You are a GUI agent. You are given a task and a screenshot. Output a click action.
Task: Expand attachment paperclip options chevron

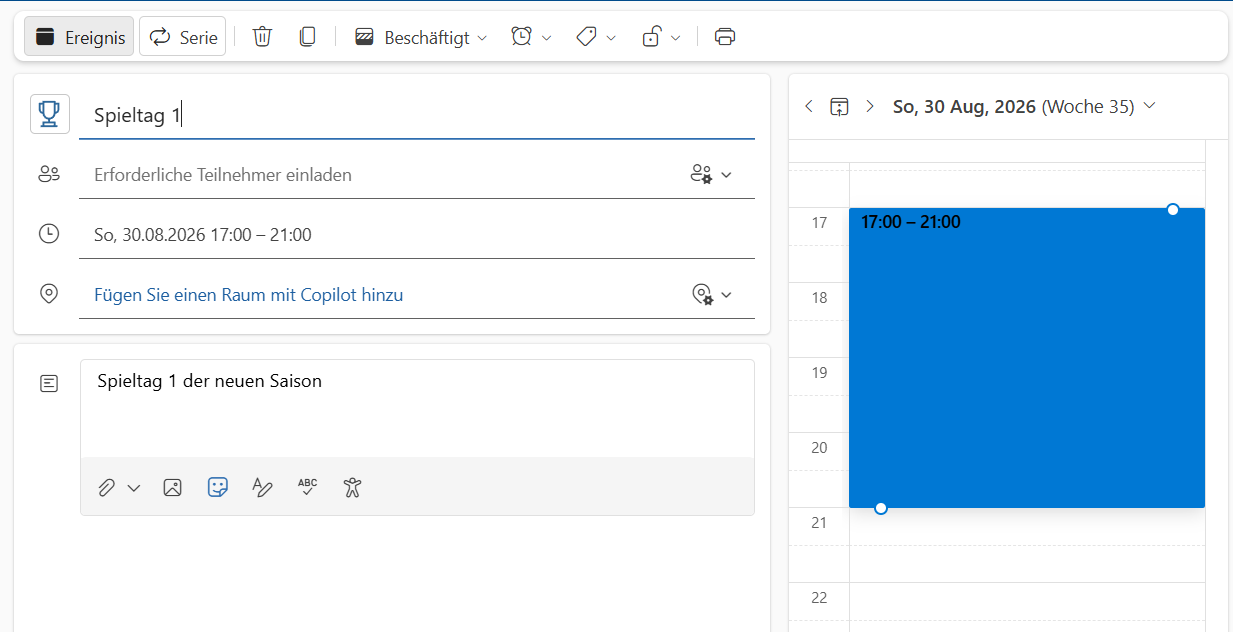click(x=134, y=488)
